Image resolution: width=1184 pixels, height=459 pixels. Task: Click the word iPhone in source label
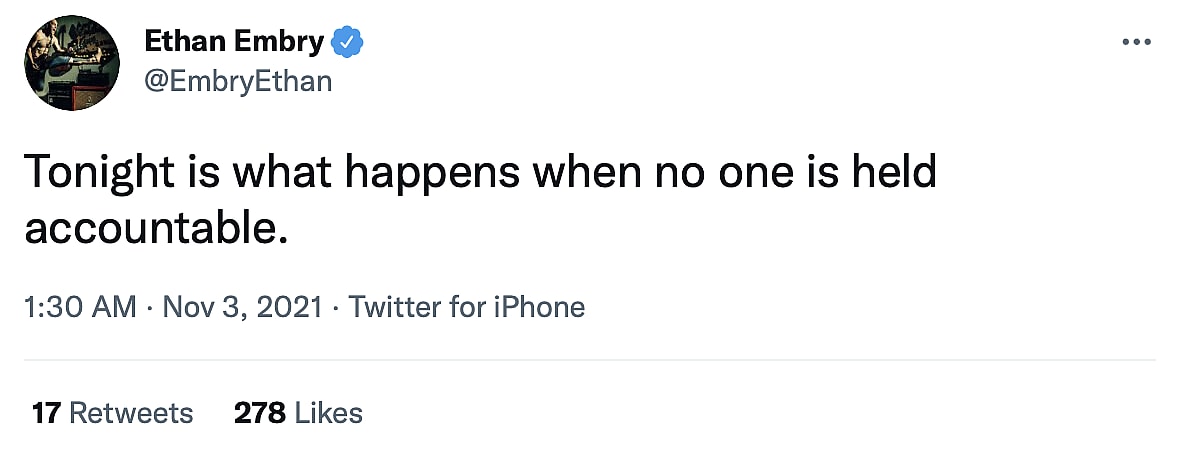tap(537, 307)
